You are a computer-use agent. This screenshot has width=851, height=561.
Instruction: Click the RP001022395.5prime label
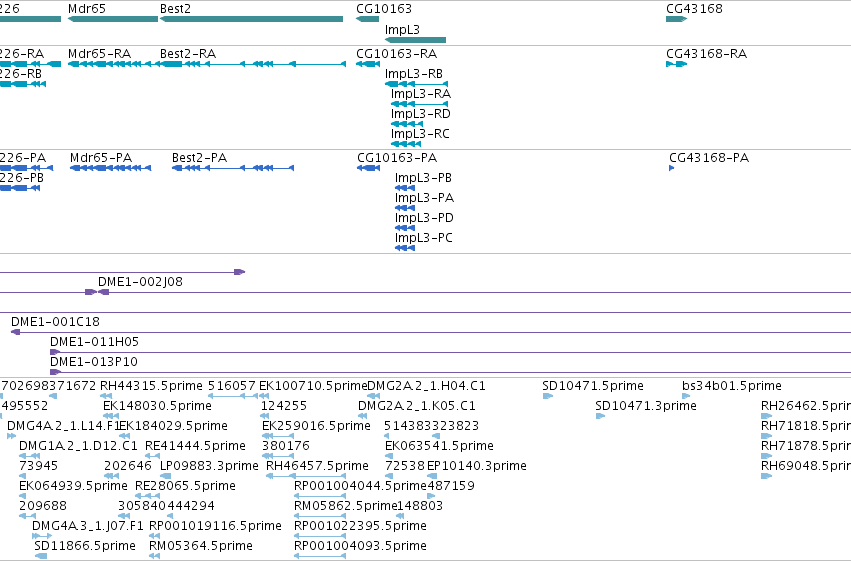pyautogui.click(x=360, y=526)
